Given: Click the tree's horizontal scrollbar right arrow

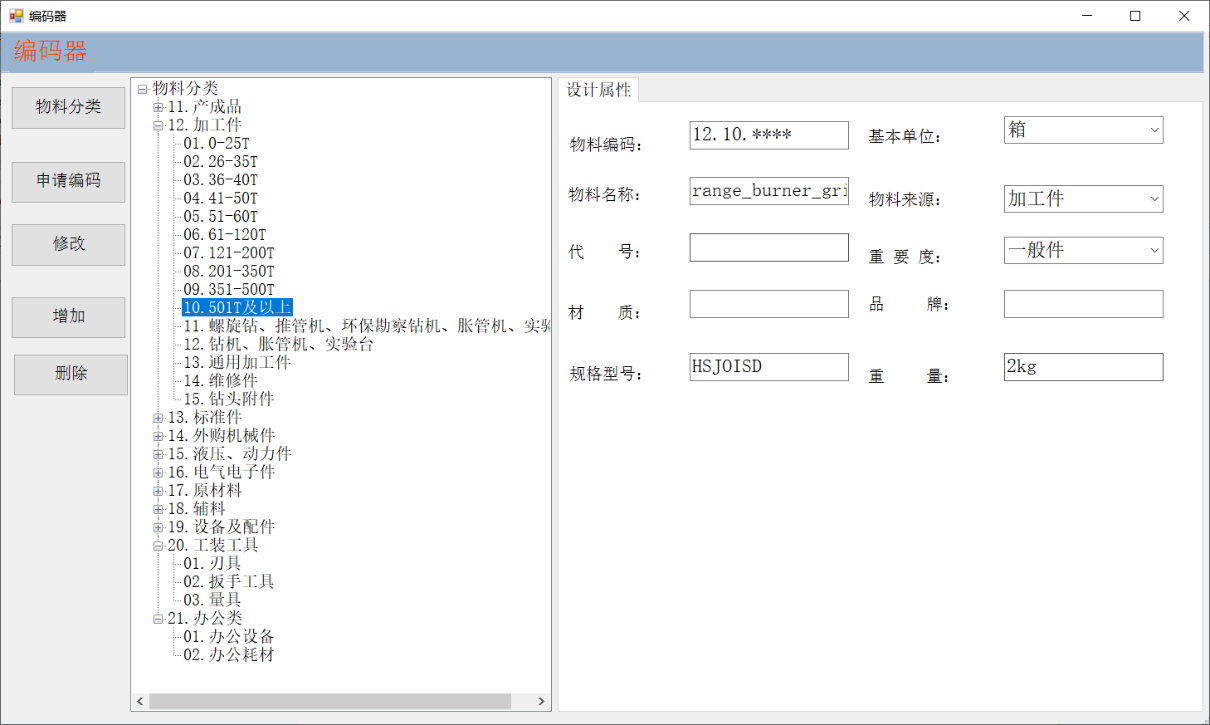Looking at the screenshot, I should point(541,702).
